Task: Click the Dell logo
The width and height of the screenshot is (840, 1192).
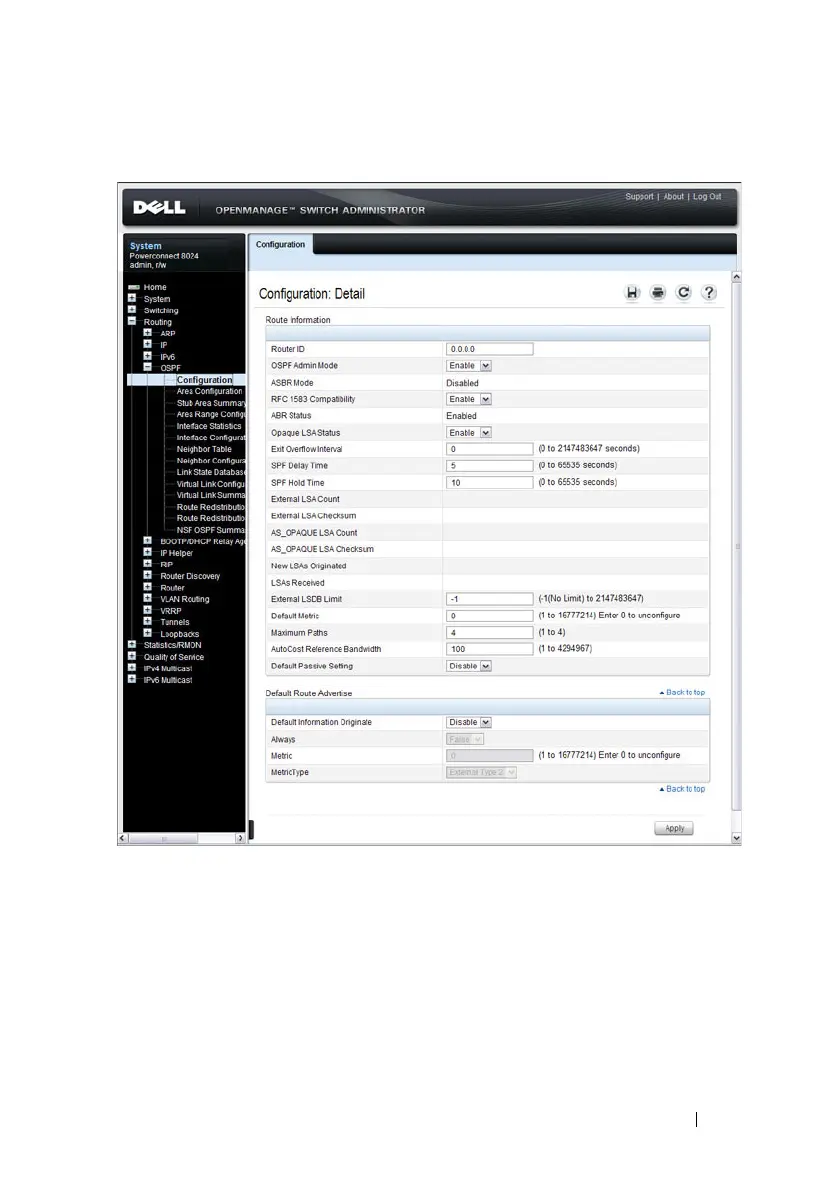Action: click(160, 208)
